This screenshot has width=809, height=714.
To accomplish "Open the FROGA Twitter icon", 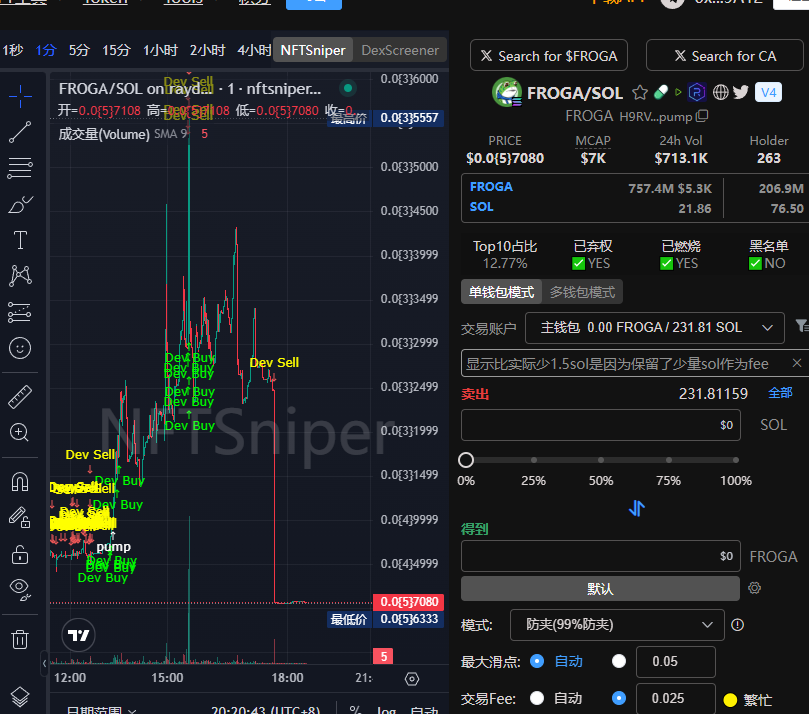I will pyautogui.click(x=741, y=92).
